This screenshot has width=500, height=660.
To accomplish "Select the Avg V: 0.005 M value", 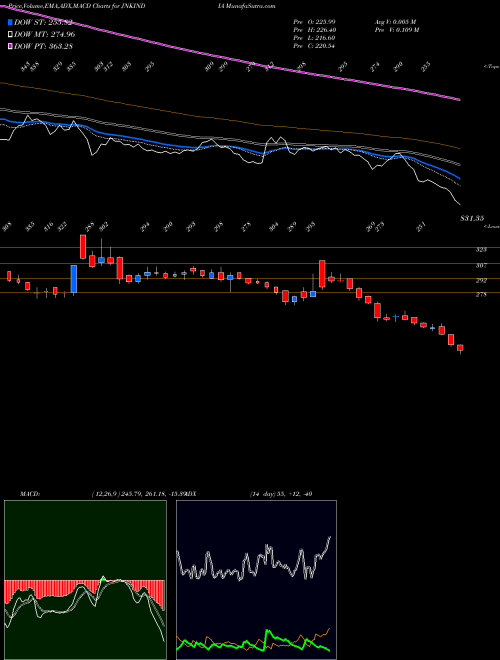I will [x=395, y=22].
